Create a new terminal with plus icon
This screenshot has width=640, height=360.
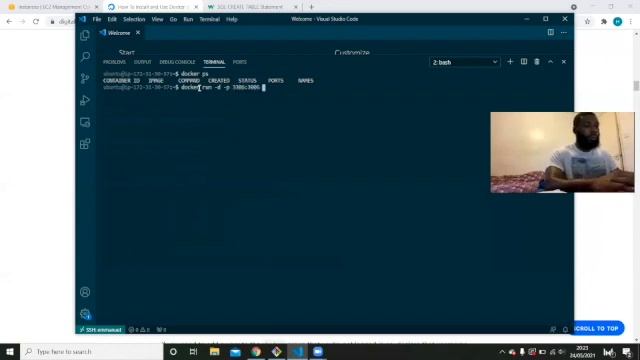(x=510, y=62)
